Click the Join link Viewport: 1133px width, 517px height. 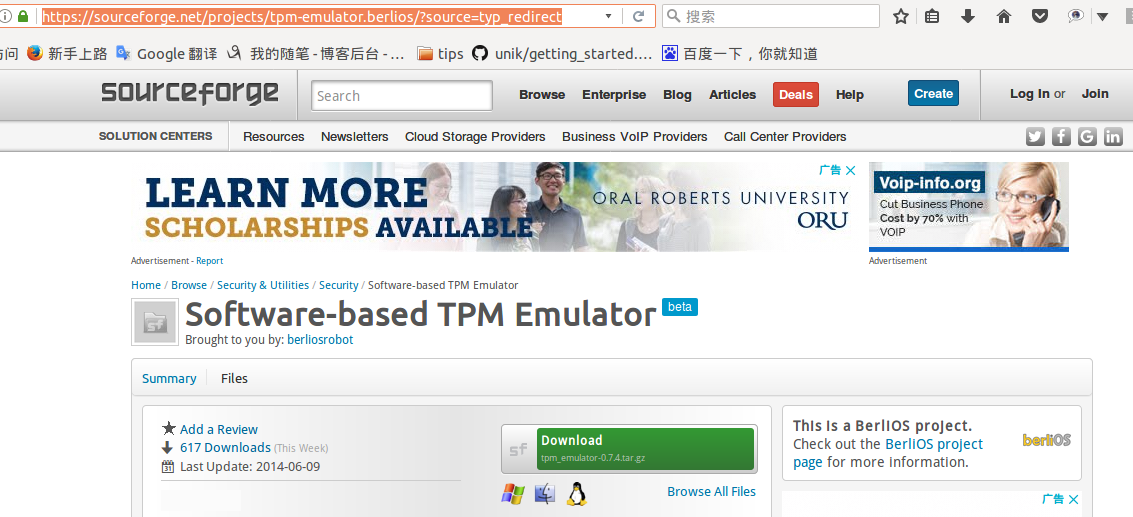pos(1095,94)
